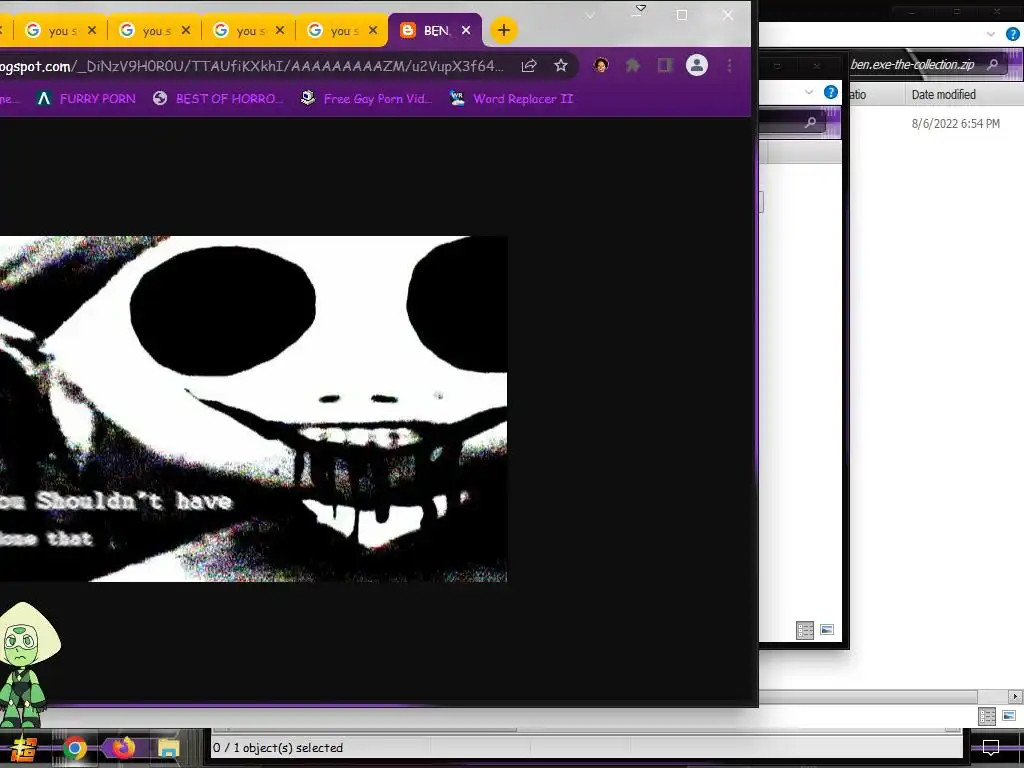Switch middle Explorer window to large icons view
The height and width of the screenshot is (768, 1024).
pyautogui.click(x=827, y=630)
